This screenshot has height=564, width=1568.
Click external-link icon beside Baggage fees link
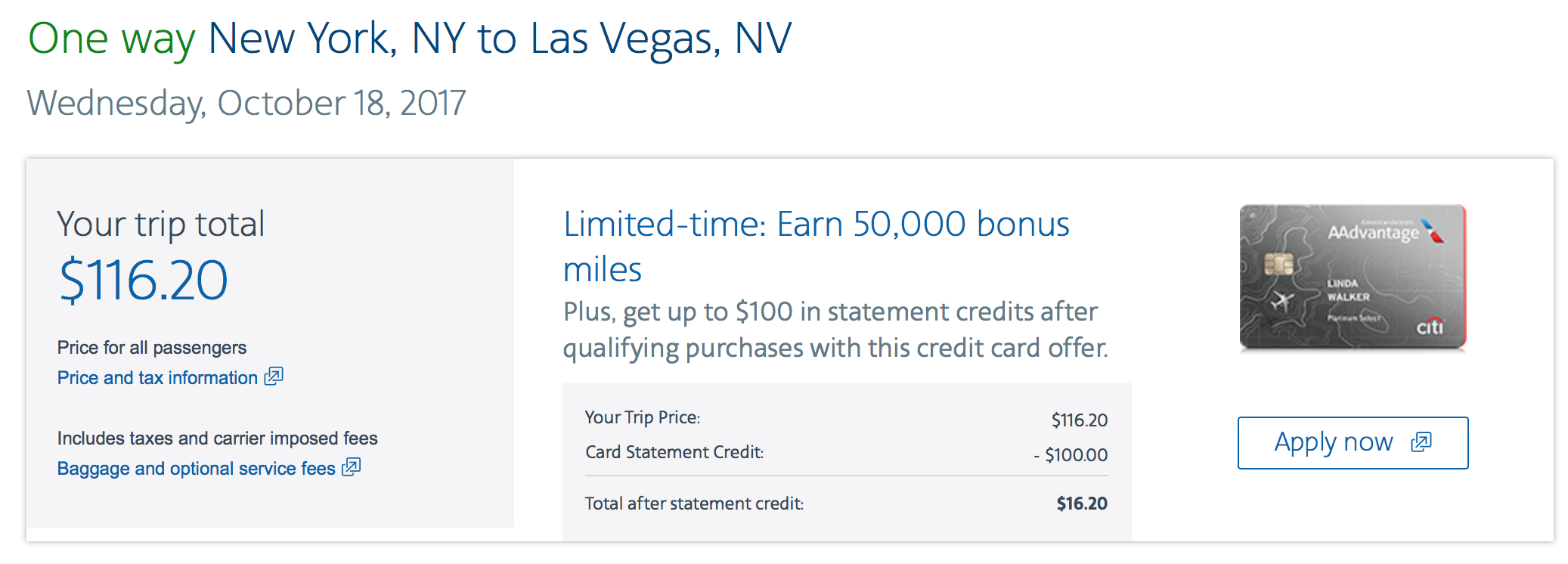click(352, 466)
